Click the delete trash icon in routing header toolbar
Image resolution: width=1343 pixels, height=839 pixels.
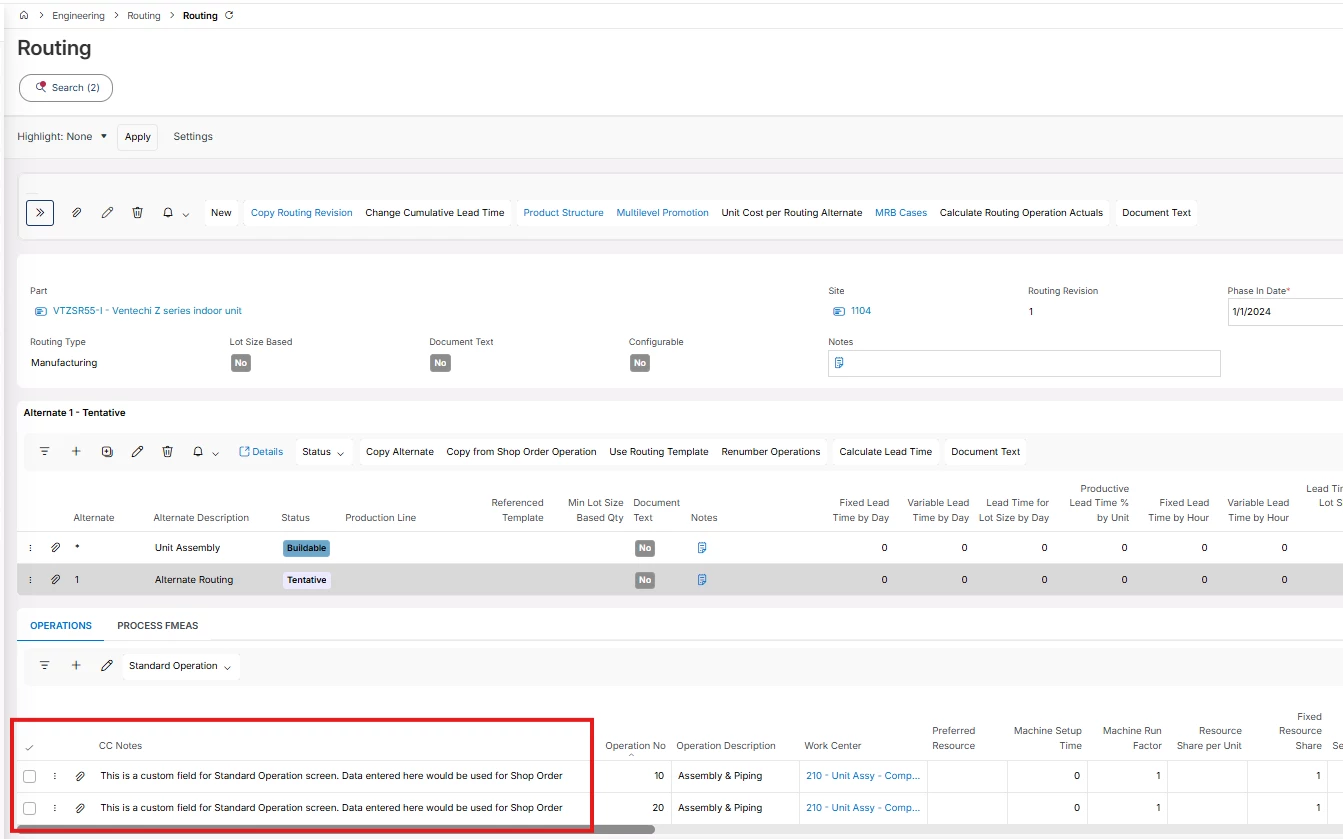(x=137, y=213)
